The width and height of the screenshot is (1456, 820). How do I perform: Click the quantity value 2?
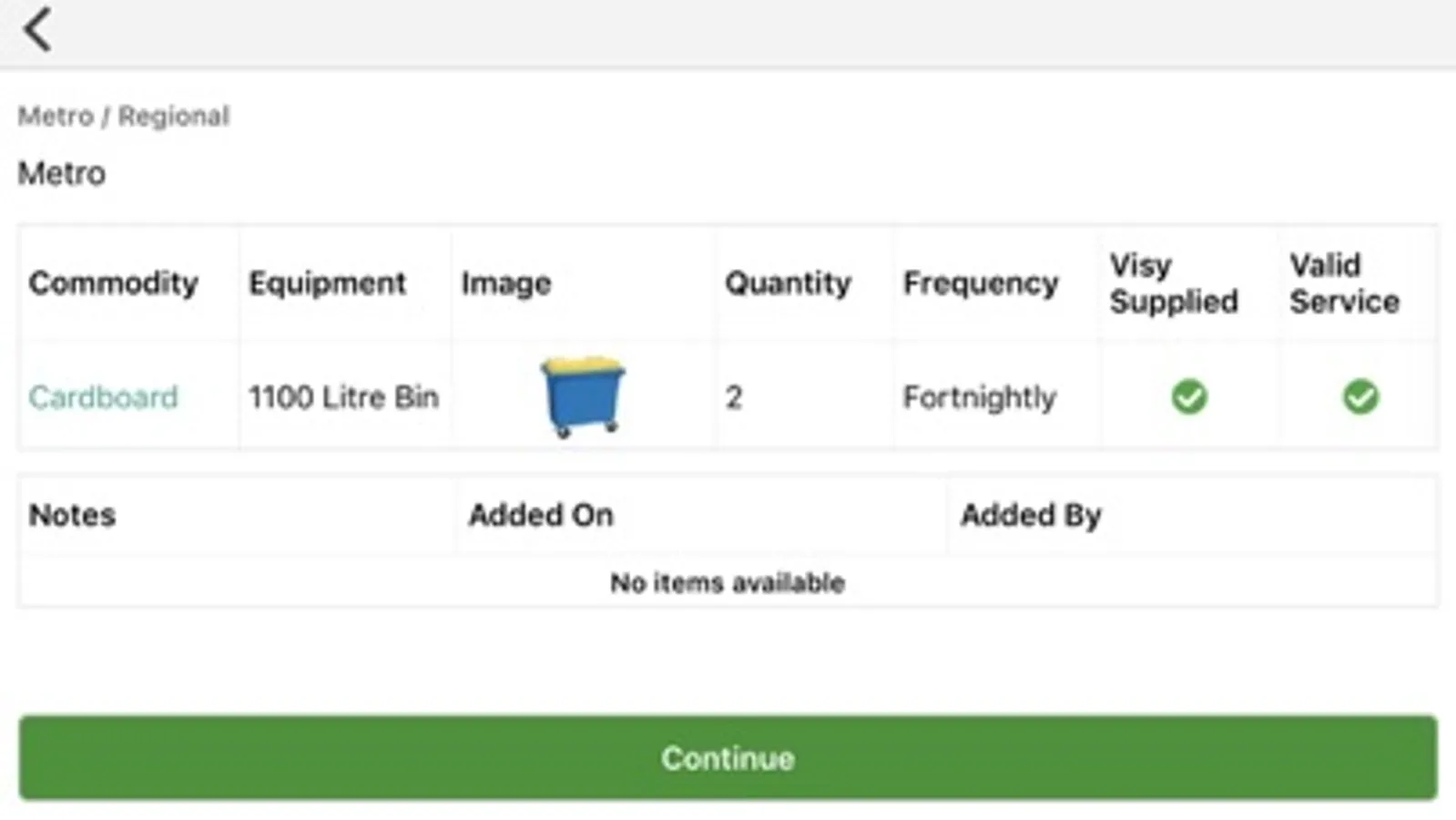734,397
